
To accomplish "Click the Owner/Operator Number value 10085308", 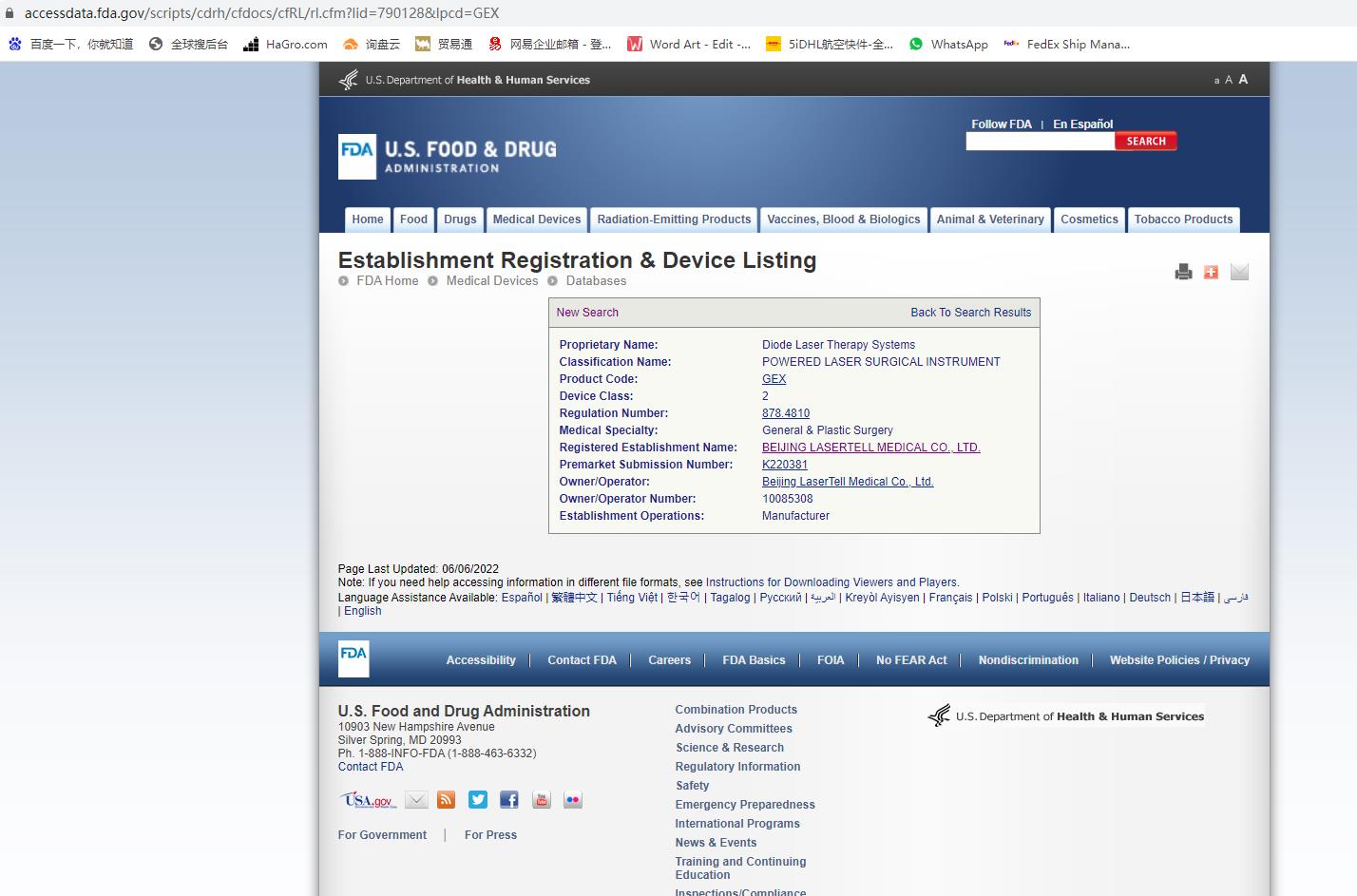I will 788,499.
